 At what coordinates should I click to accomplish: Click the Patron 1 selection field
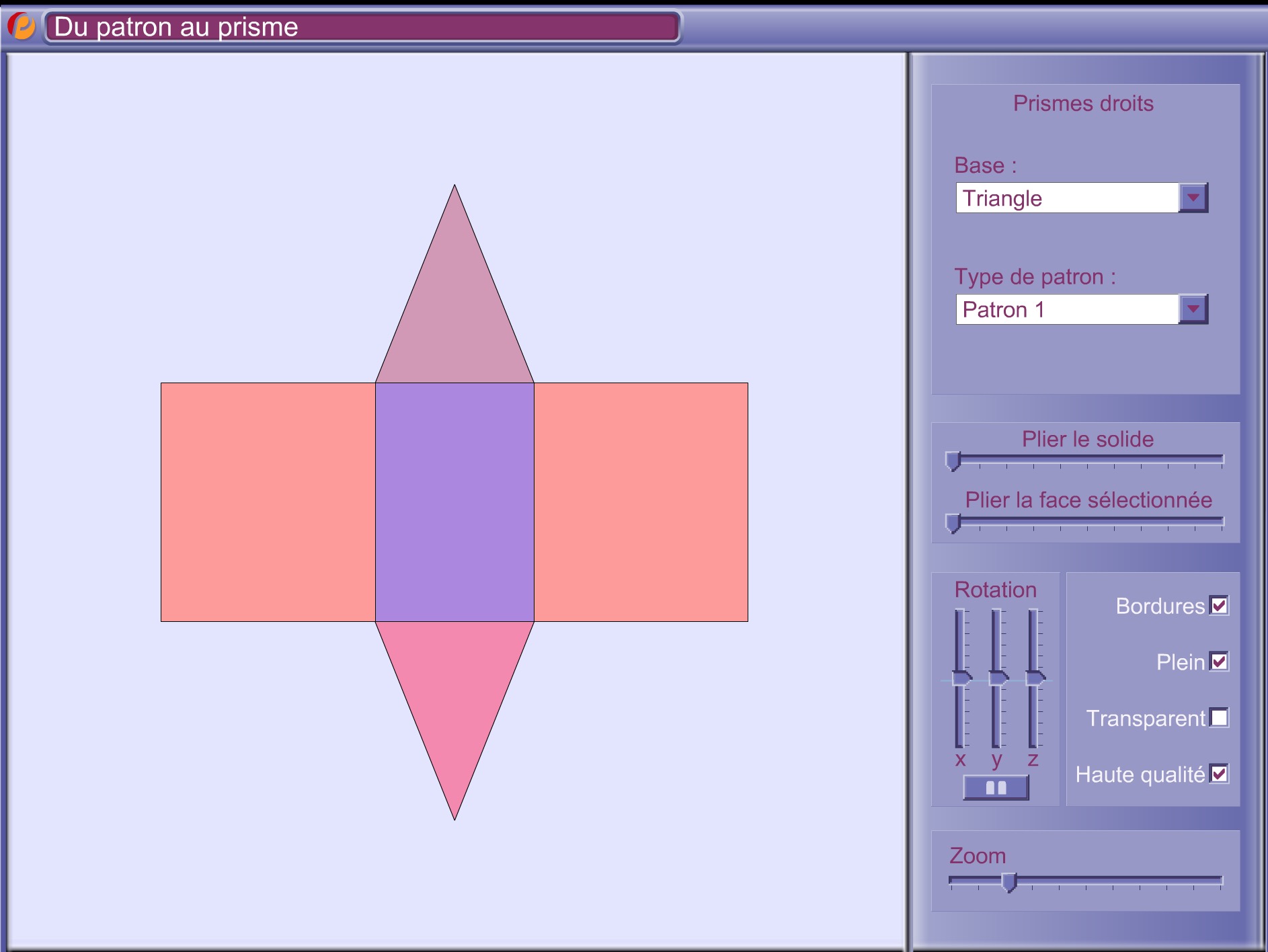pyautogui.click(x=1067, y=309)
